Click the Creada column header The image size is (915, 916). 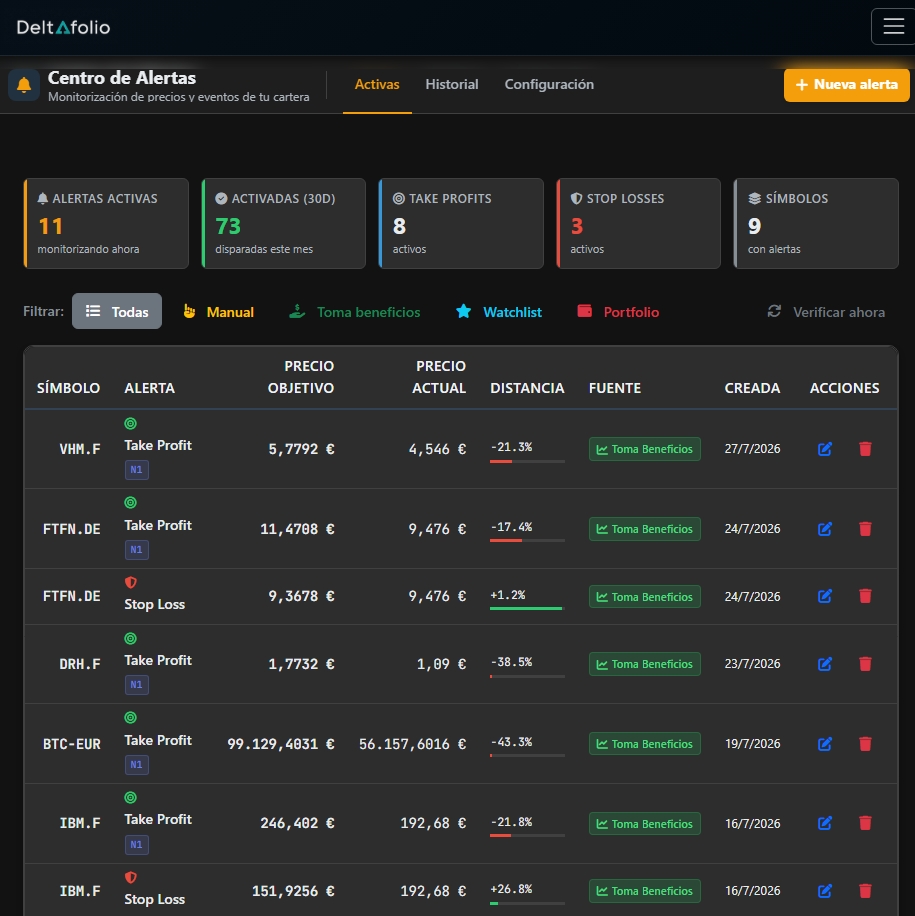click(x=753, y=388)
